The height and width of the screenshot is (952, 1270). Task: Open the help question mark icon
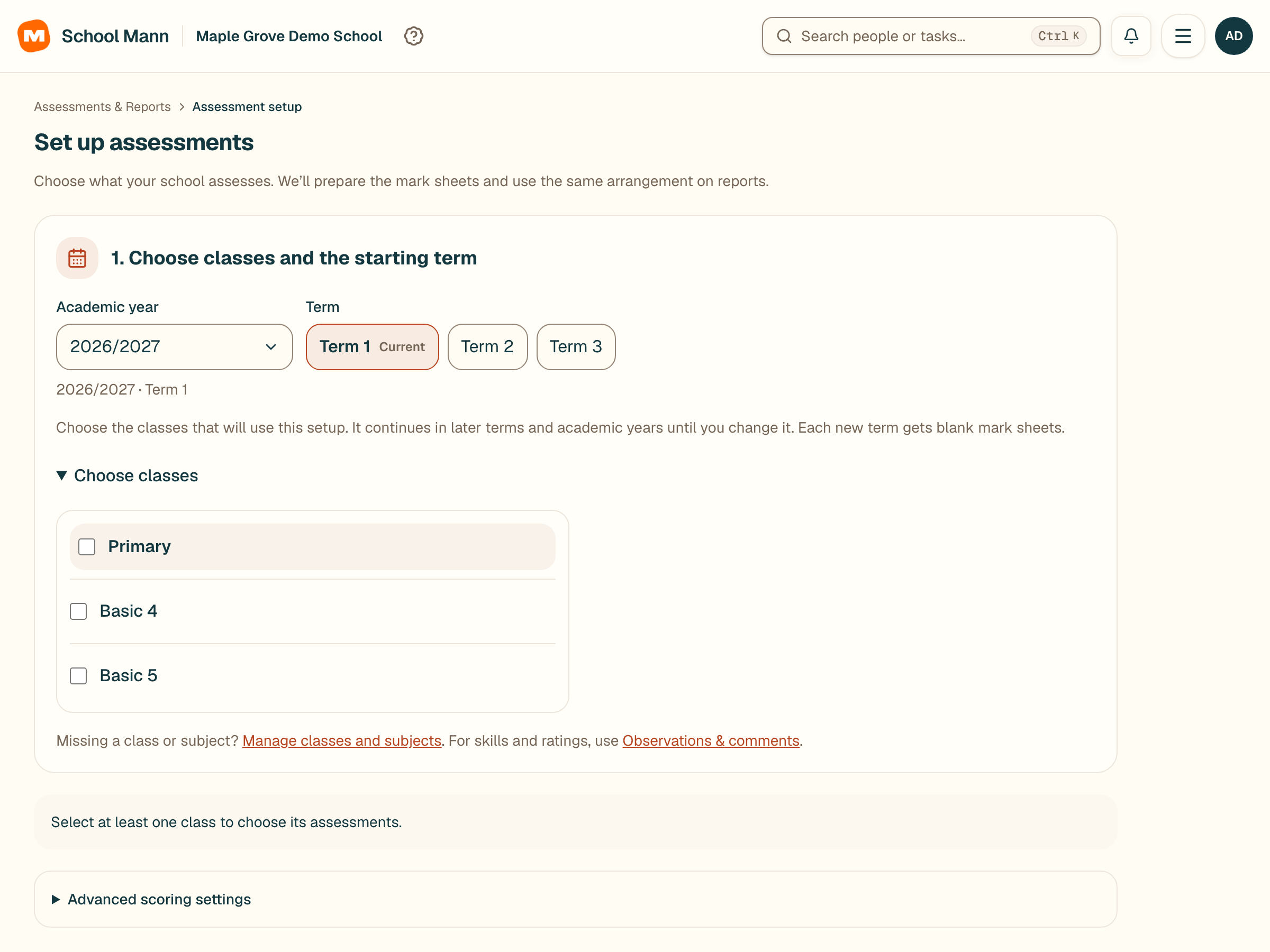pos(413,36)
